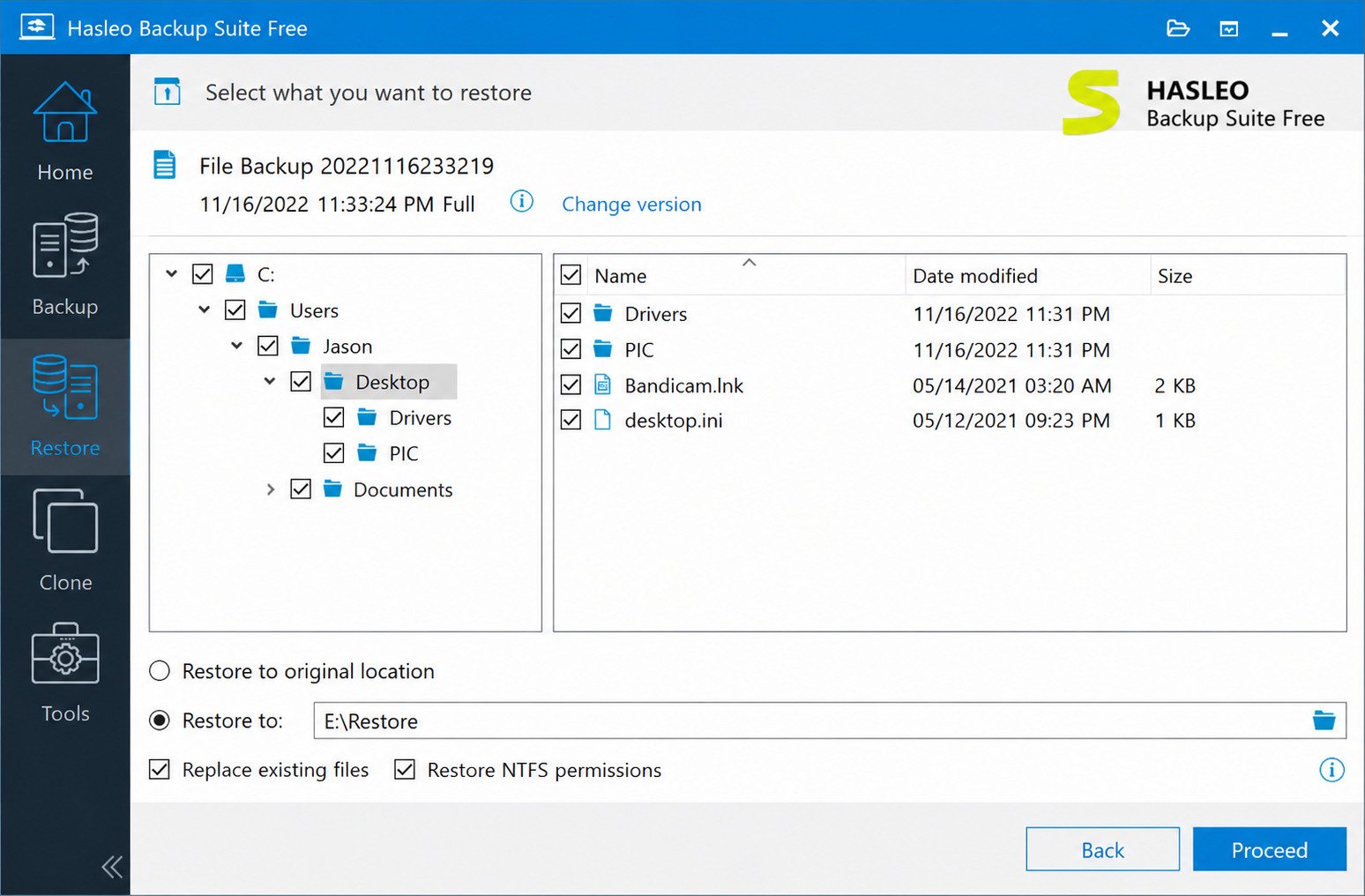Select Restore to original location radio
This screenshot has width=1365, height=896.
tap(160, 671)
